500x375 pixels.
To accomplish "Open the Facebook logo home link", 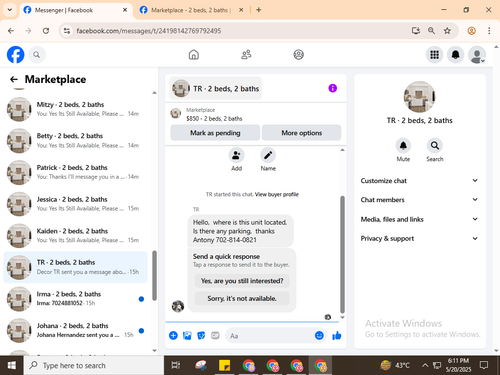I will pyautogui.click(x=15, y=55).
